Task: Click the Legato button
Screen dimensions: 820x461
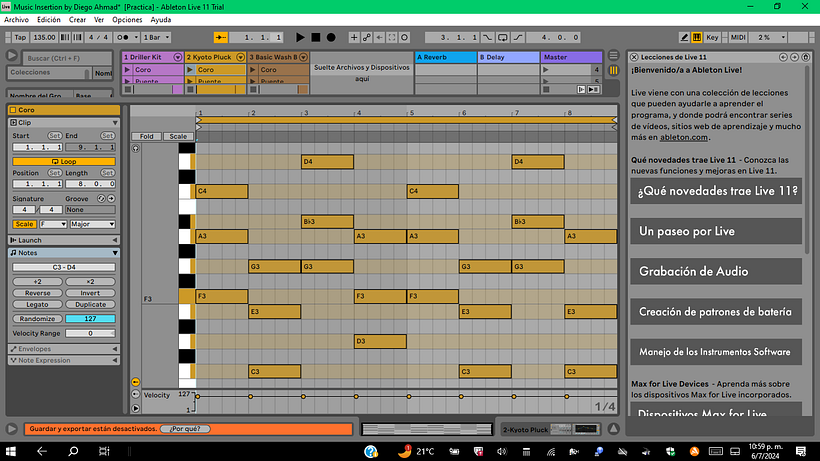Action: 38,304
